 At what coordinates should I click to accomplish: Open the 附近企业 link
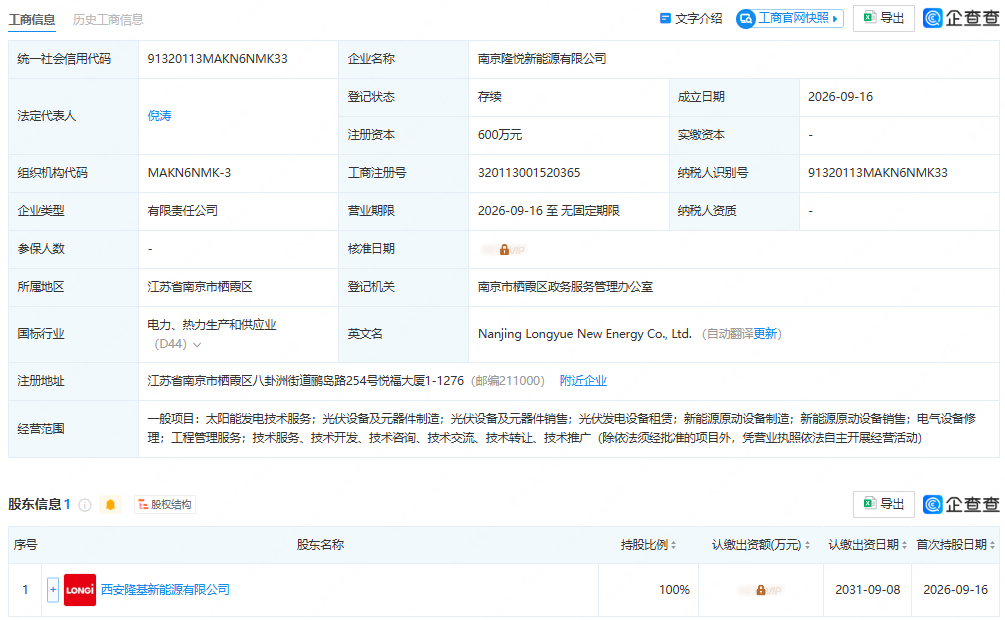point(583,381)
